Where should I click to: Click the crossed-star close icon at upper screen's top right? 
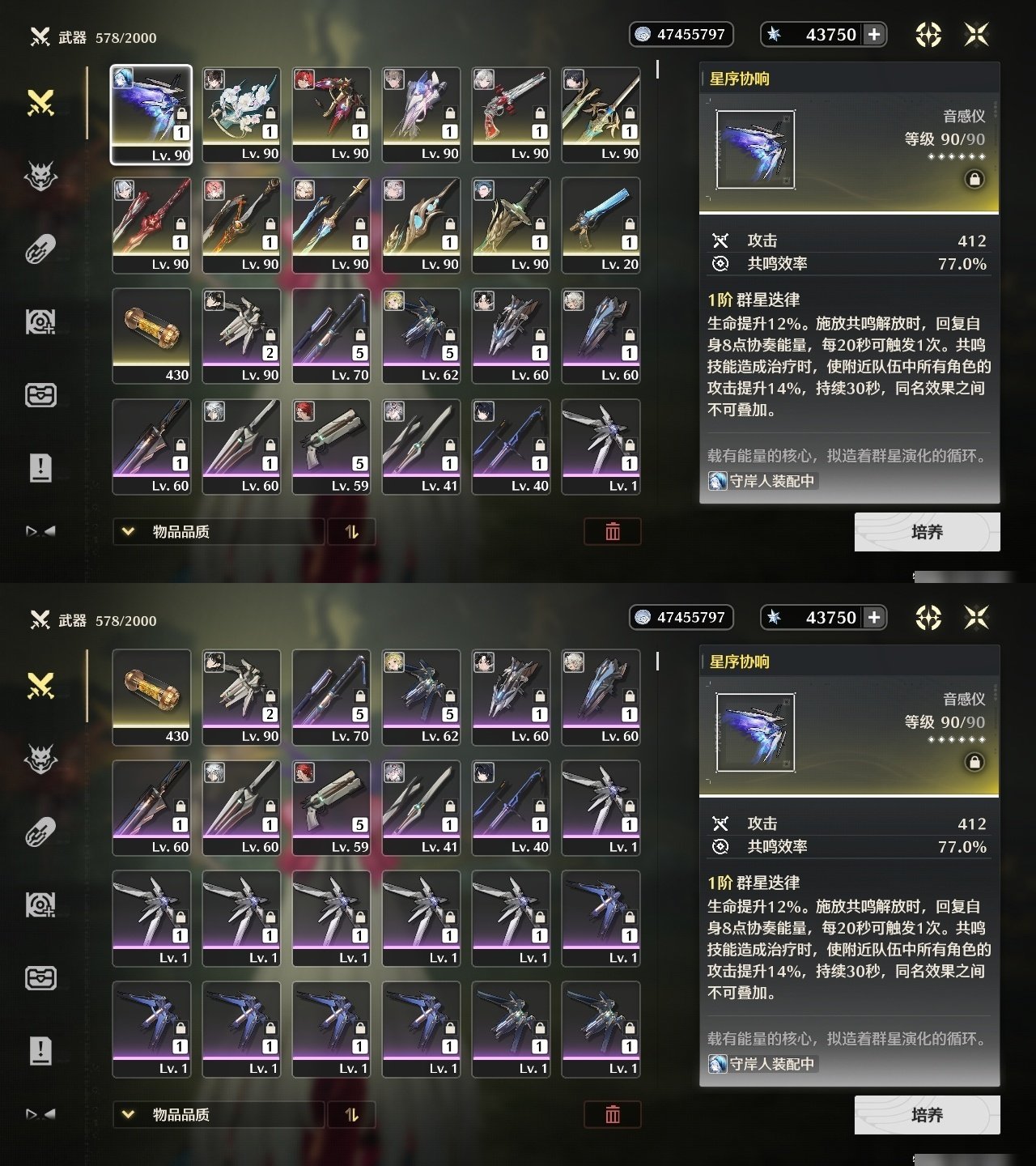point(977,34)
